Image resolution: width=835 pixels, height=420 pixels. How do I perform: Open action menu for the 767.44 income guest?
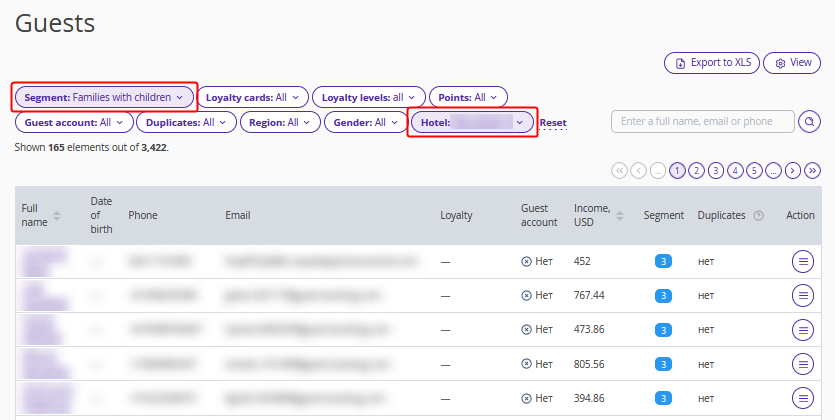pyautogui.click(x=802, y=295)
